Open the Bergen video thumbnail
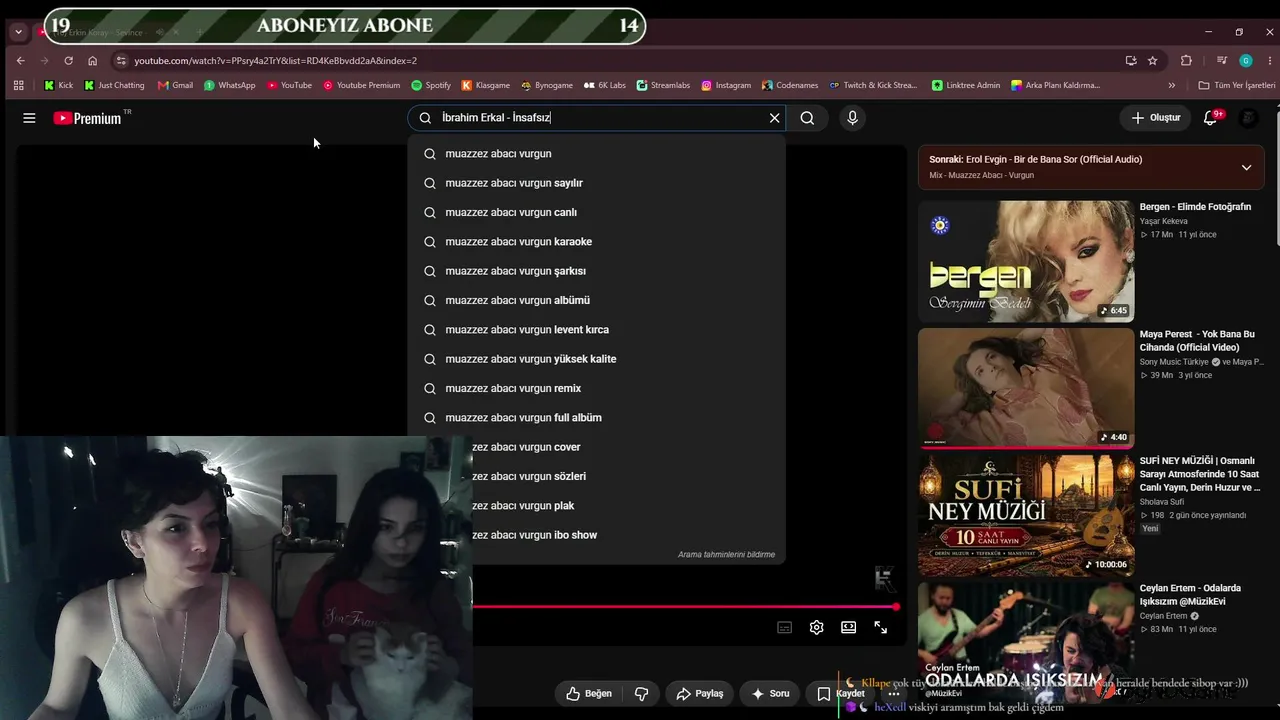 click(x=1026, y=262)
